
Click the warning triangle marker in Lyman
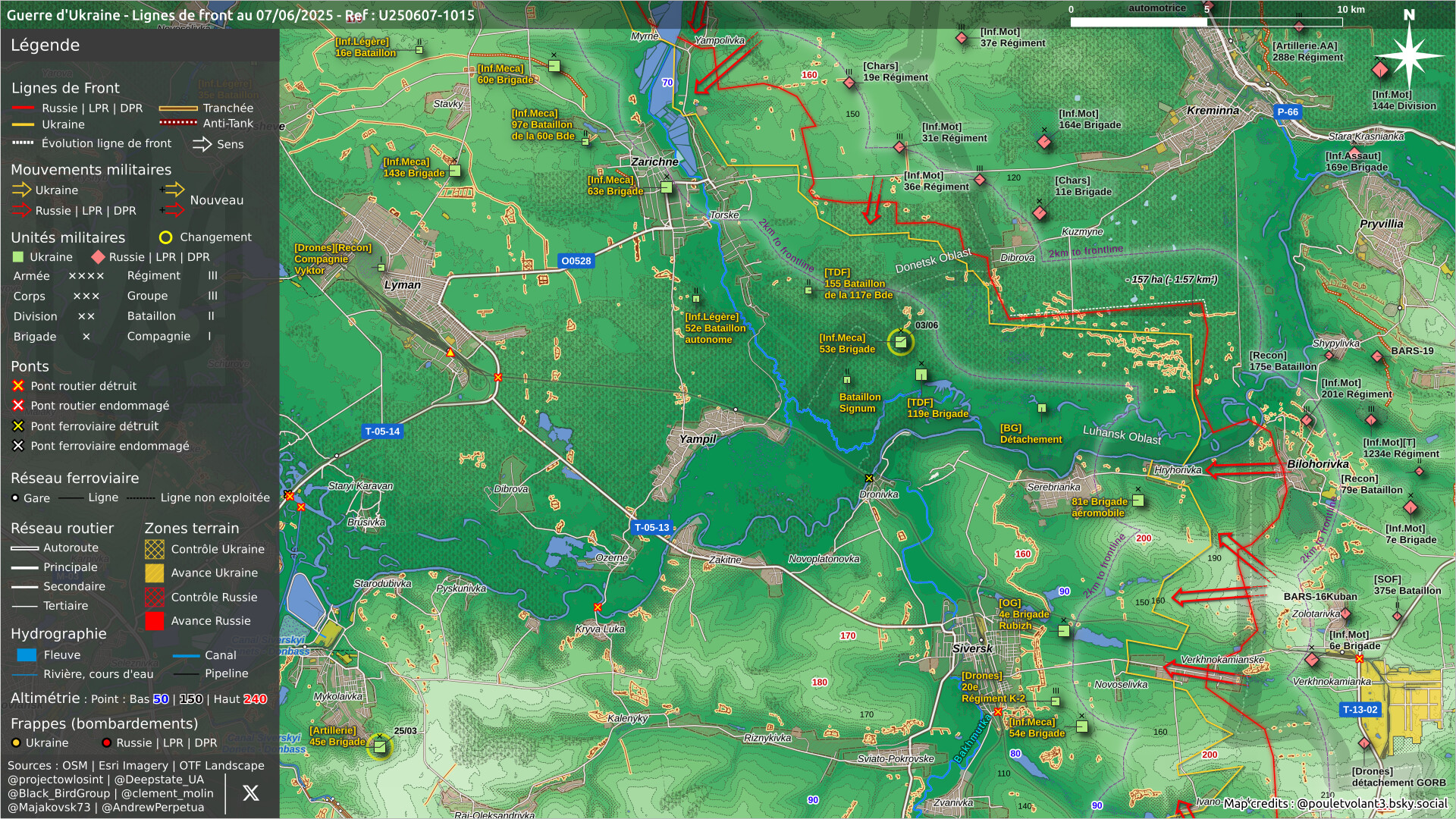coord(450,353)
